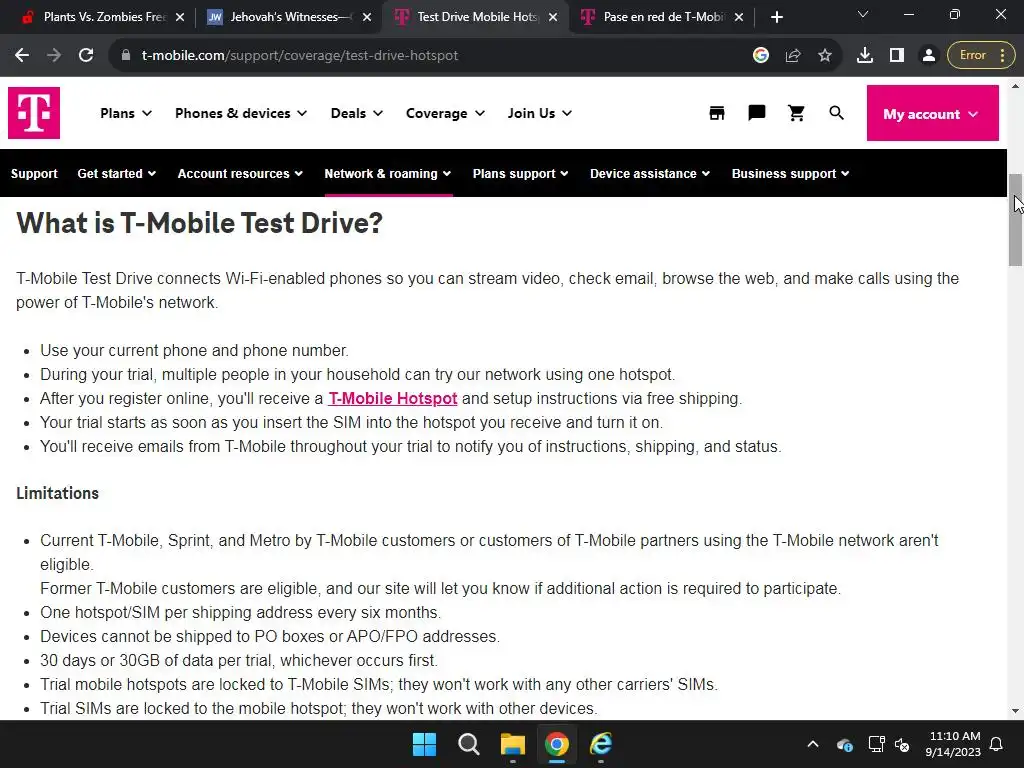The height and width of the screenshot is (768, 1024).
Task: Toggle the Chrome side panel icon
Action: click(x=897, y=56)
